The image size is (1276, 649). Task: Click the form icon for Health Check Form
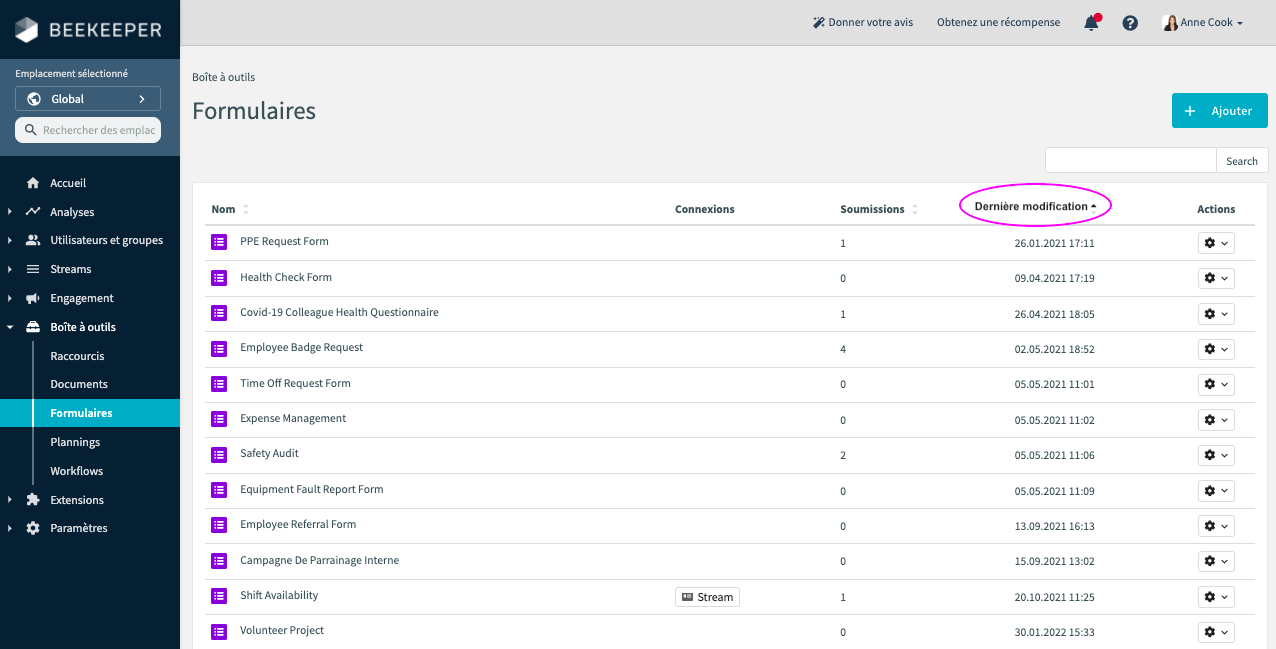219,278
